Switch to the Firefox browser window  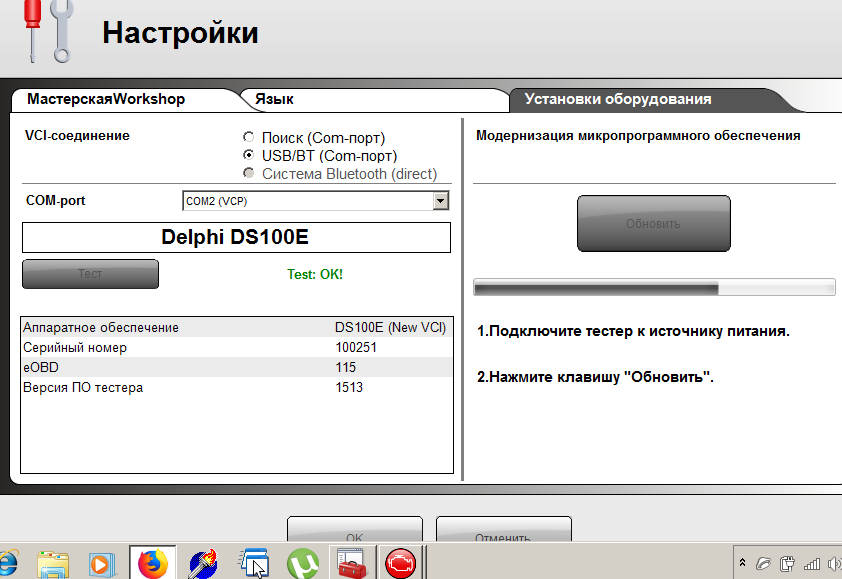[x=153, y=563]
